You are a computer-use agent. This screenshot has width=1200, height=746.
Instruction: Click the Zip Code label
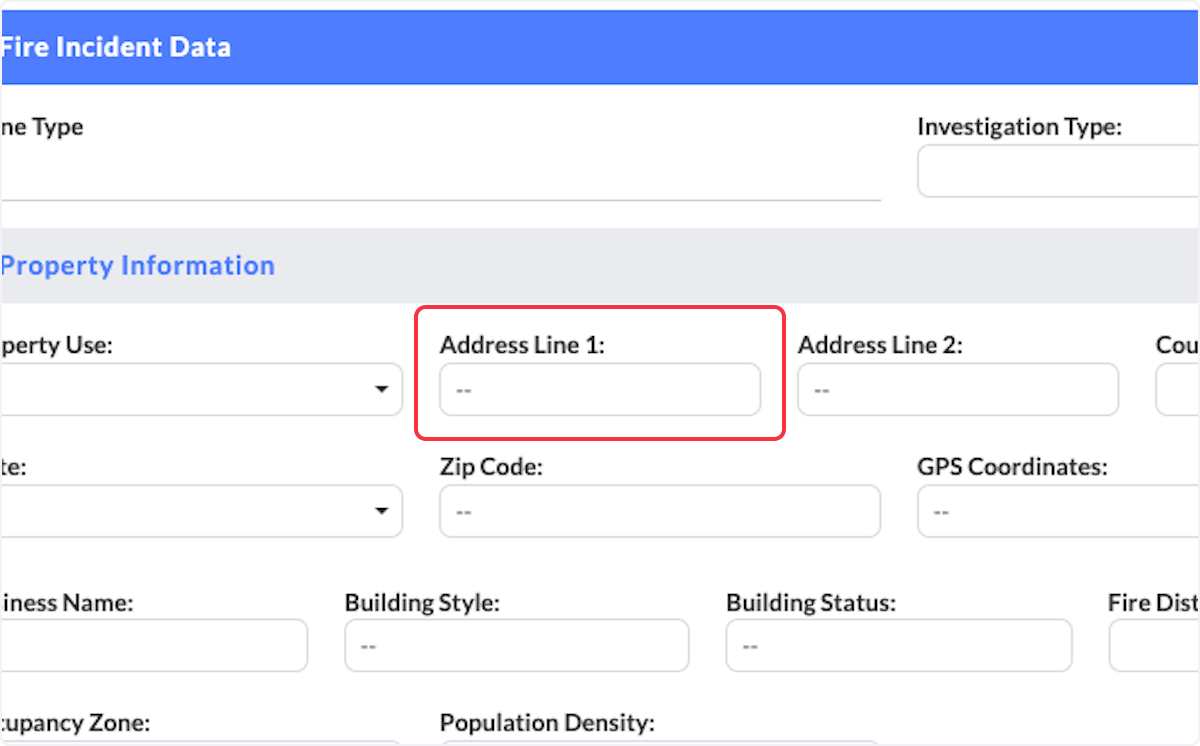click(491, 467)
